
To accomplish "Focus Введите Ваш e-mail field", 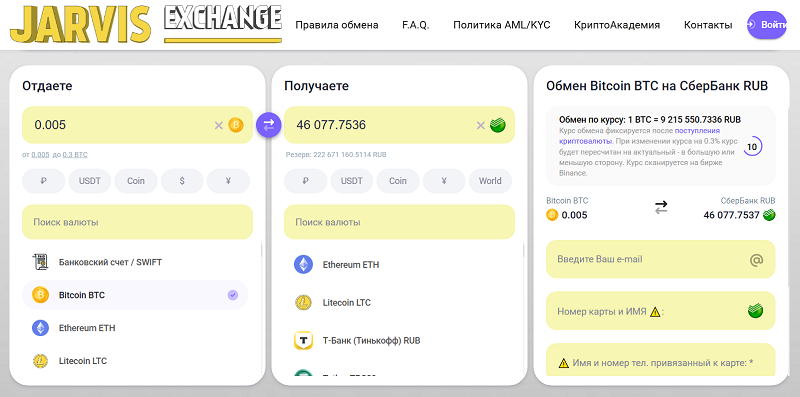I will [661, 259].
